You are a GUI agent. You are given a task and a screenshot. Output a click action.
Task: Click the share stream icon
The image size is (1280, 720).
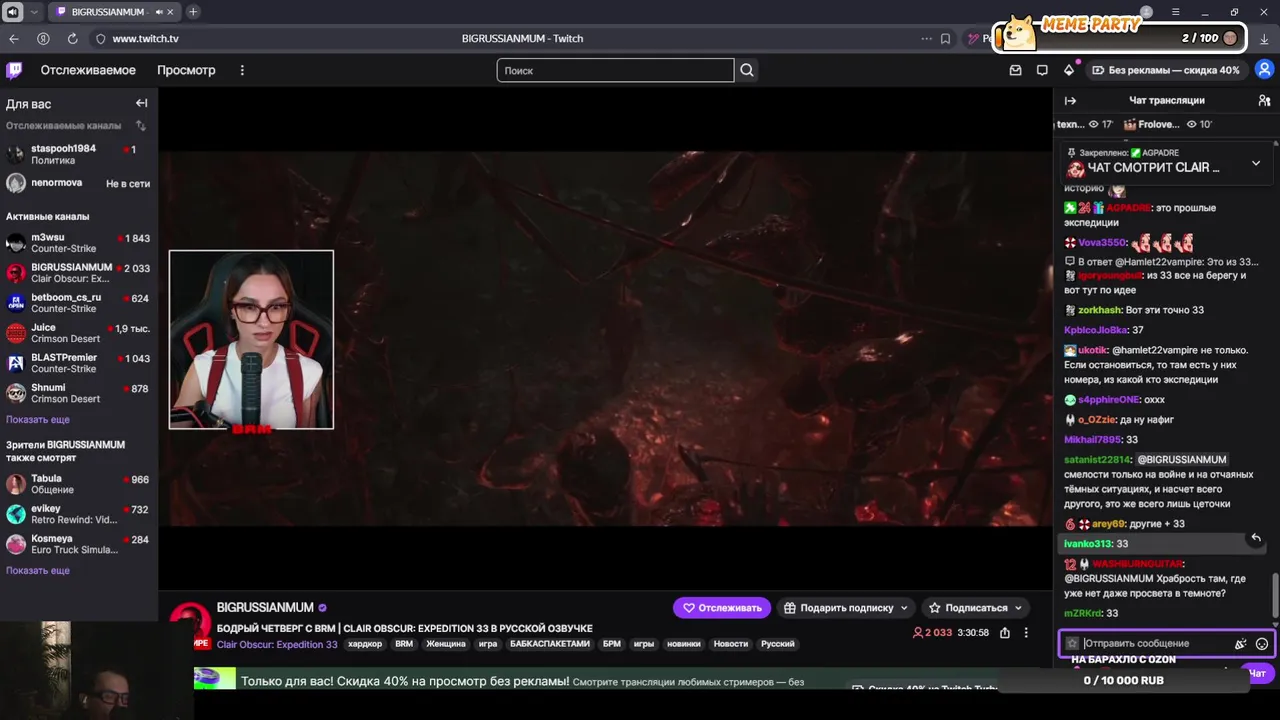(1005, 633)
